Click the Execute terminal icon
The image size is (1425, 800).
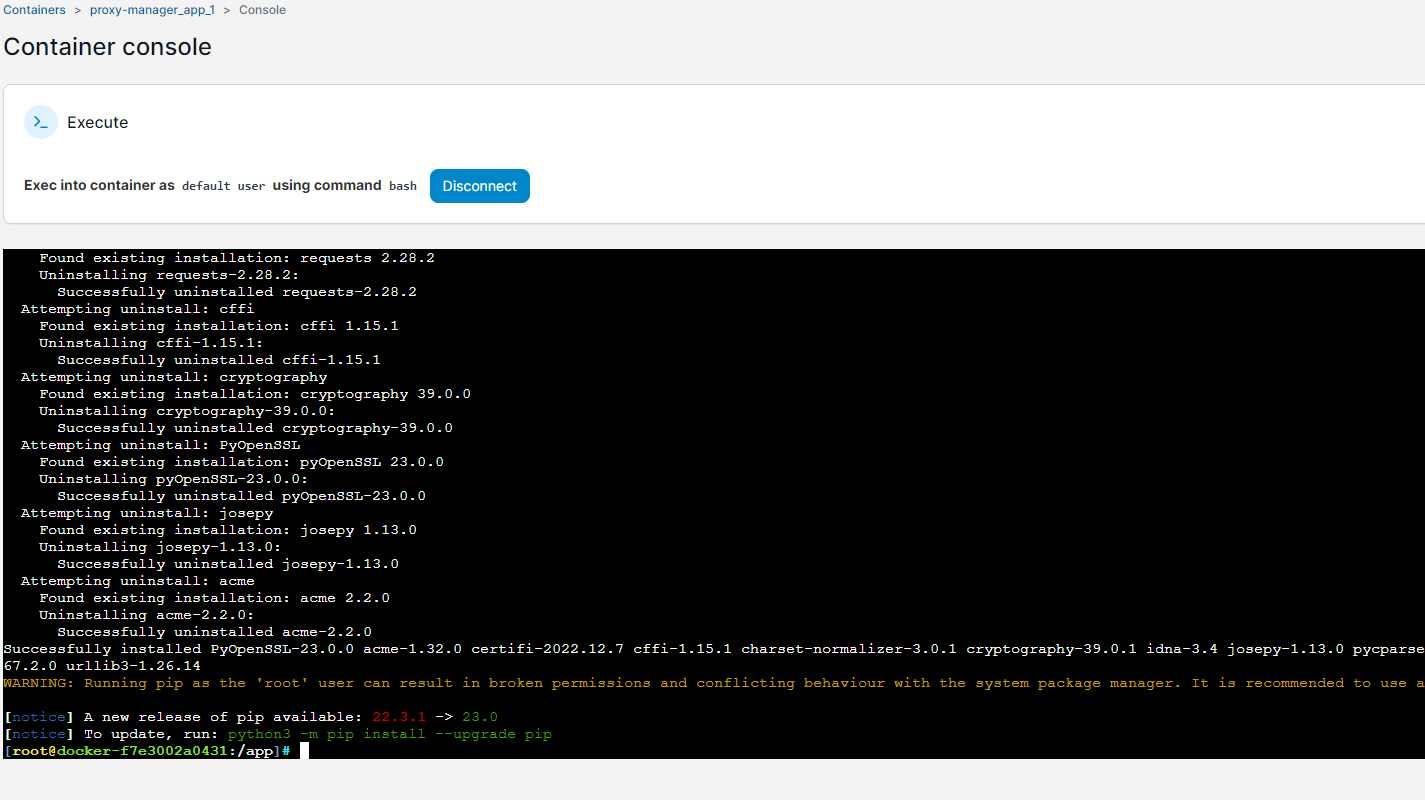(41, 122)
